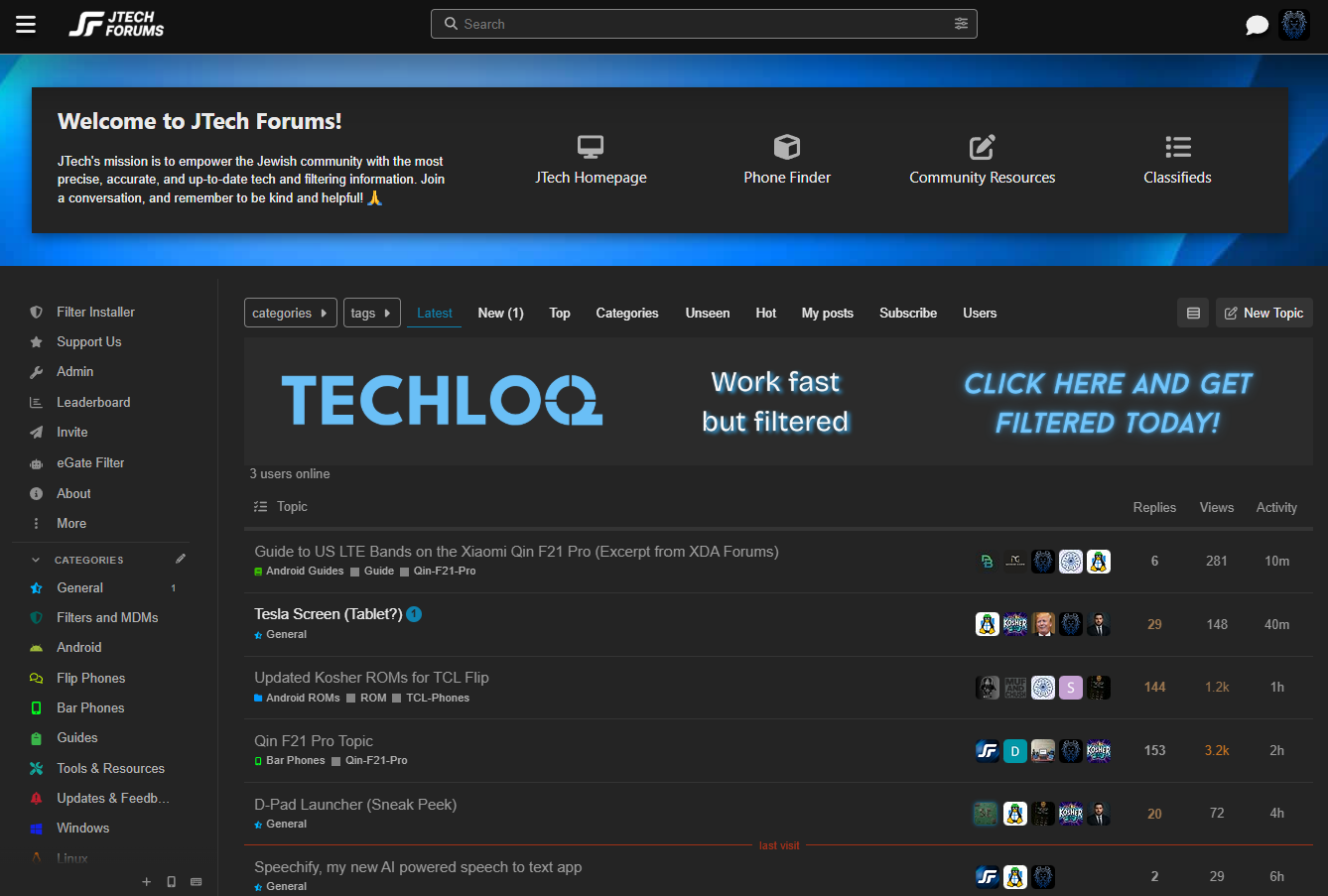
Task: Open search filter options inside the search bar
Action: click(960, 23)
